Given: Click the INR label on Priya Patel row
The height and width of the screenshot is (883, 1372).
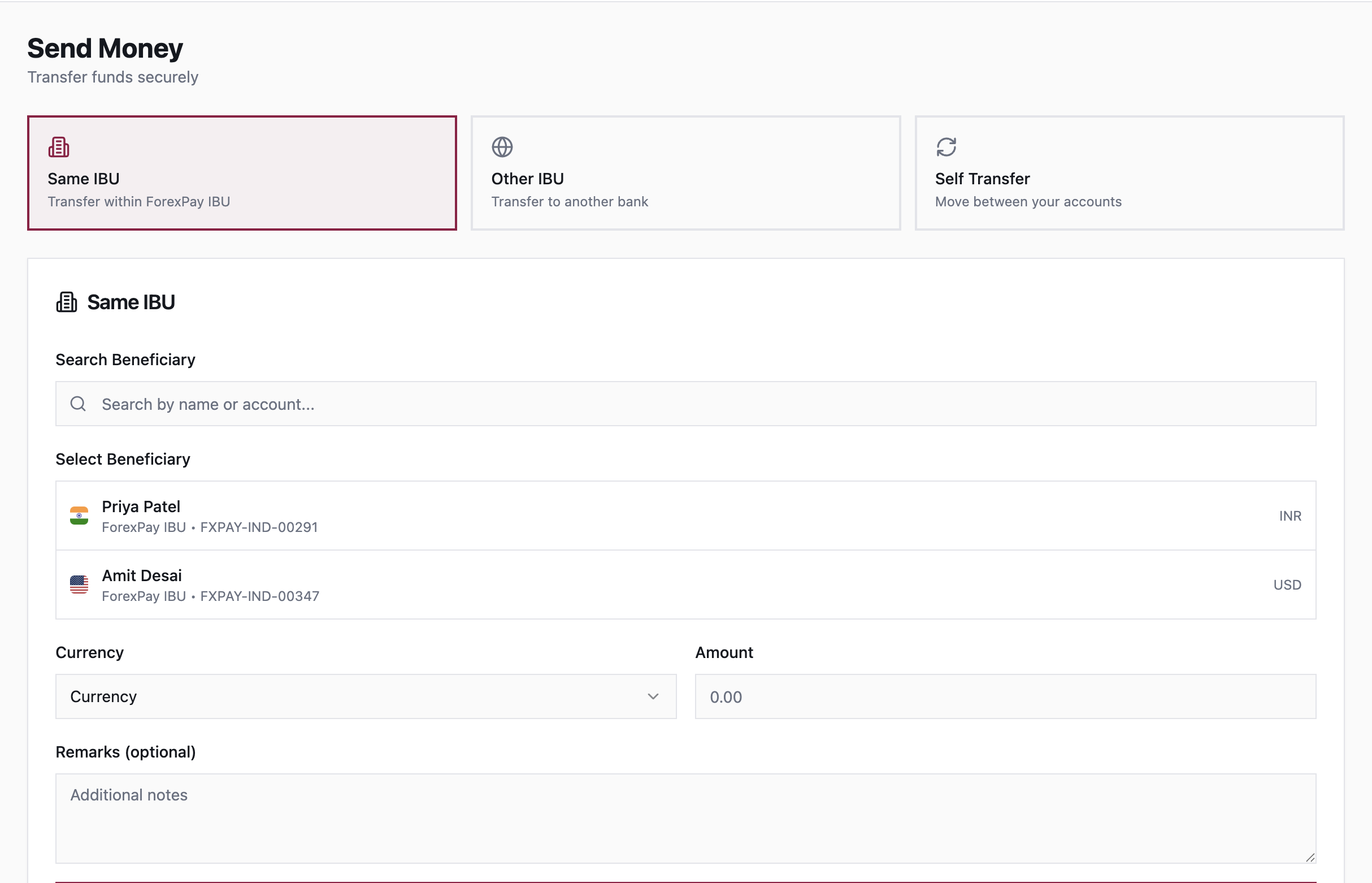Looking at the screenshot, I should (1289, 516).
